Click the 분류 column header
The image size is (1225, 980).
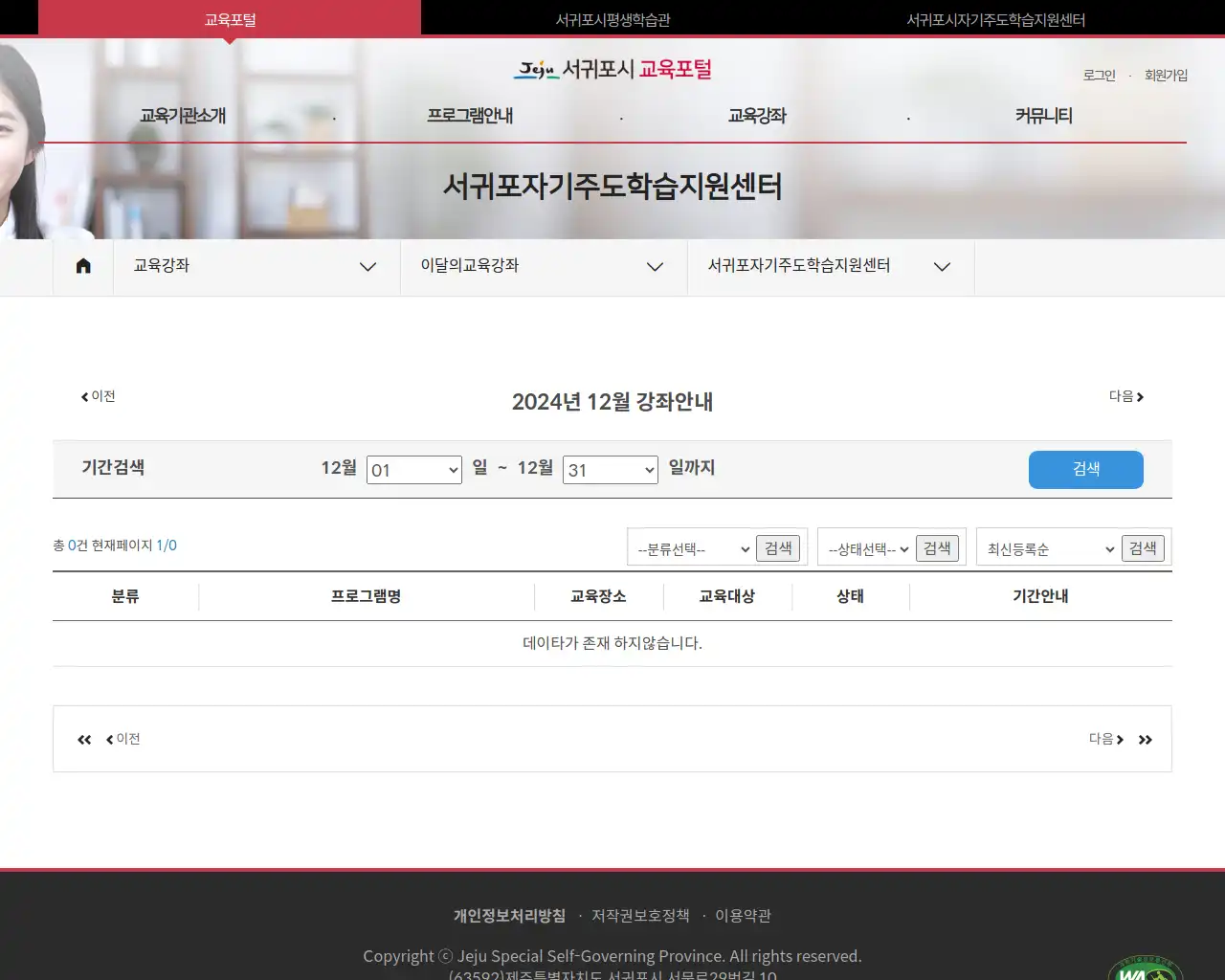125,596
